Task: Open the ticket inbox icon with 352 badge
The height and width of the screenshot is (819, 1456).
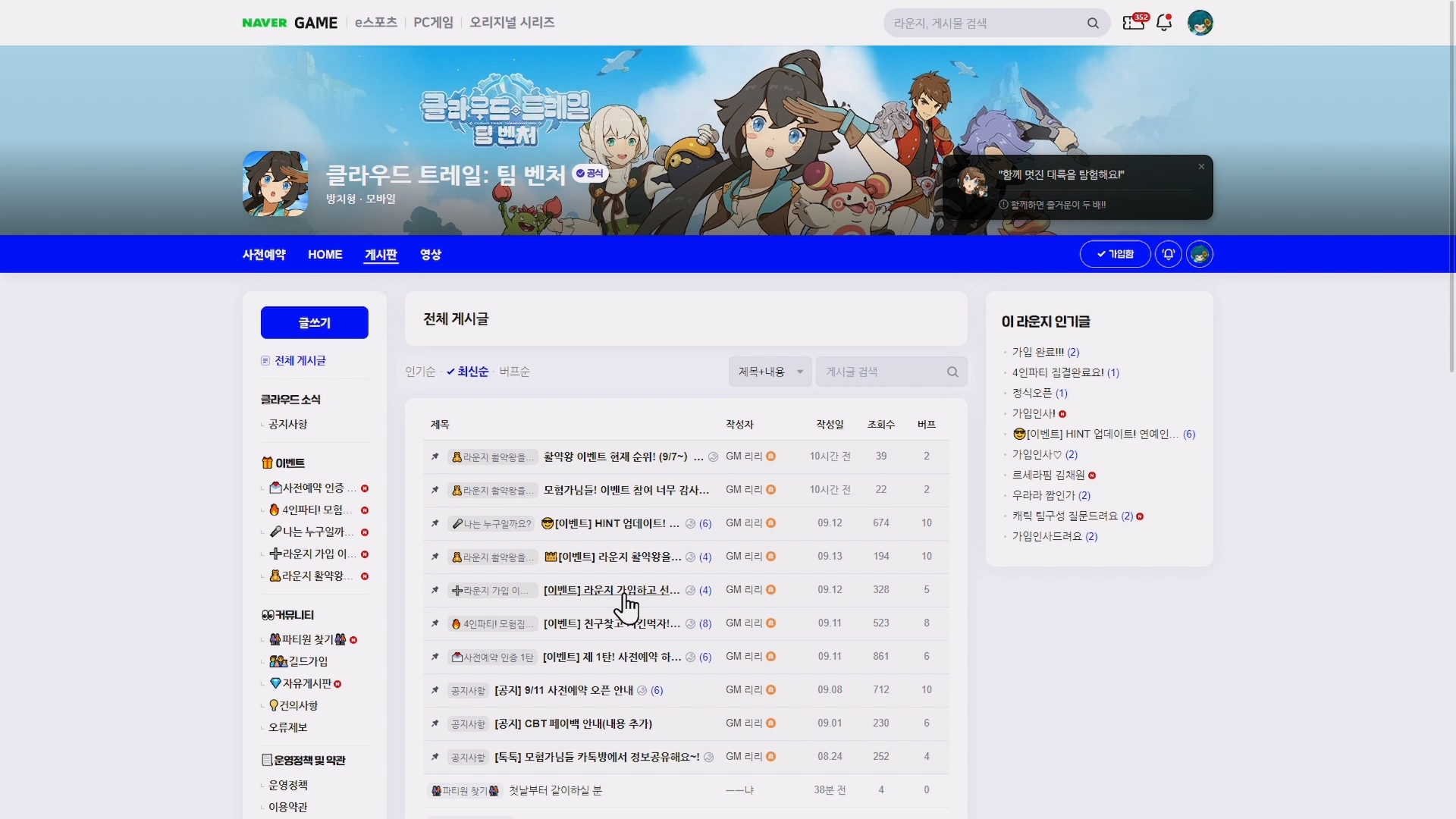Action: 1134,22
